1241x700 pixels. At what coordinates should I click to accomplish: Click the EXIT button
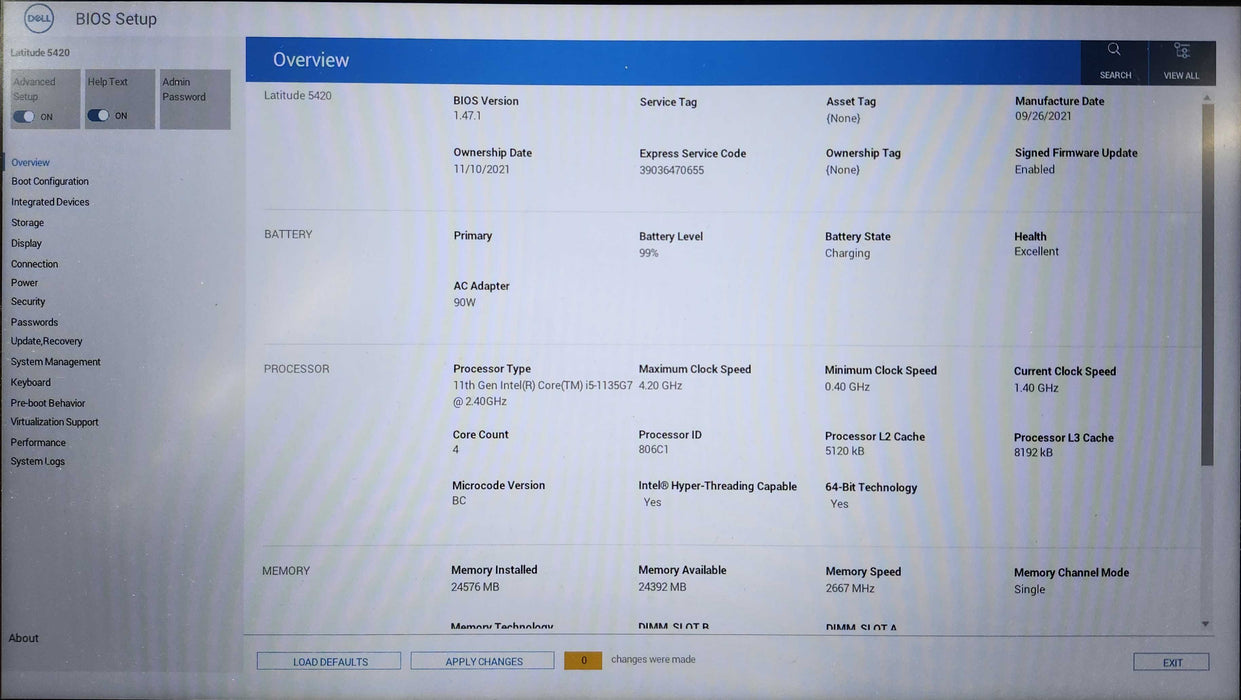pyautogui.click(x=1170, y=661)
